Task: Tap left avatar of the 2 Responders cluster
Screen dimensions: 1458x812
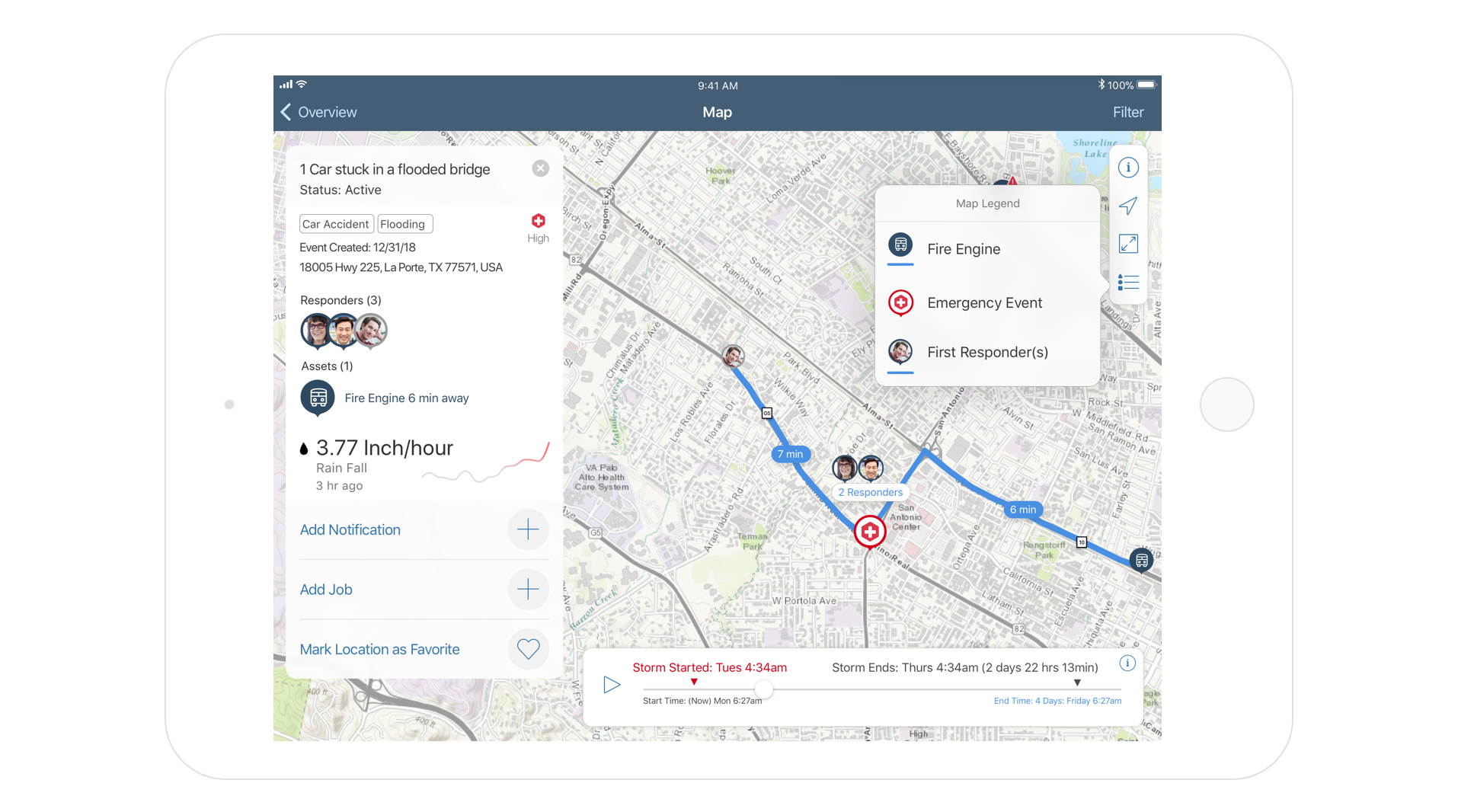Action: point(844,468)
